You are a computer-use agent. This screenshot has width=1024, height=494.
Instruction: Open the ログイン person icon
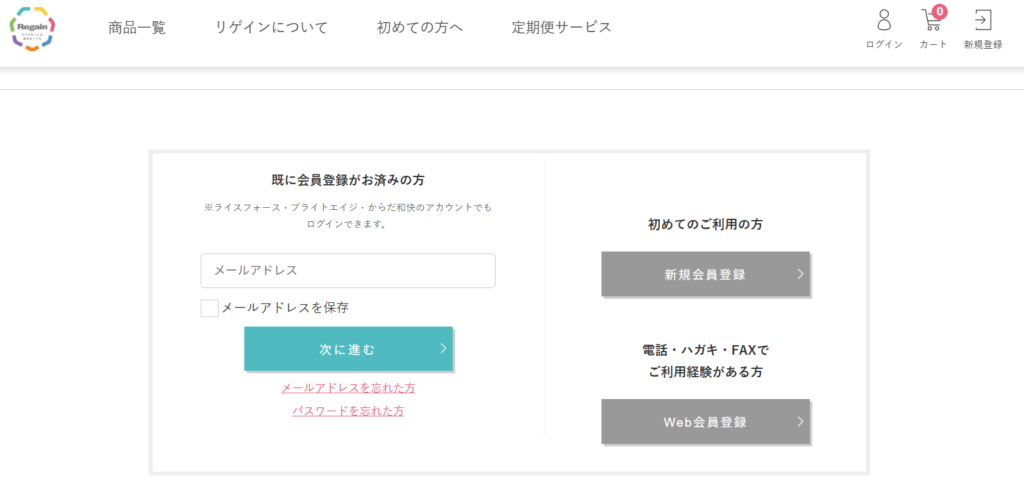884,20
